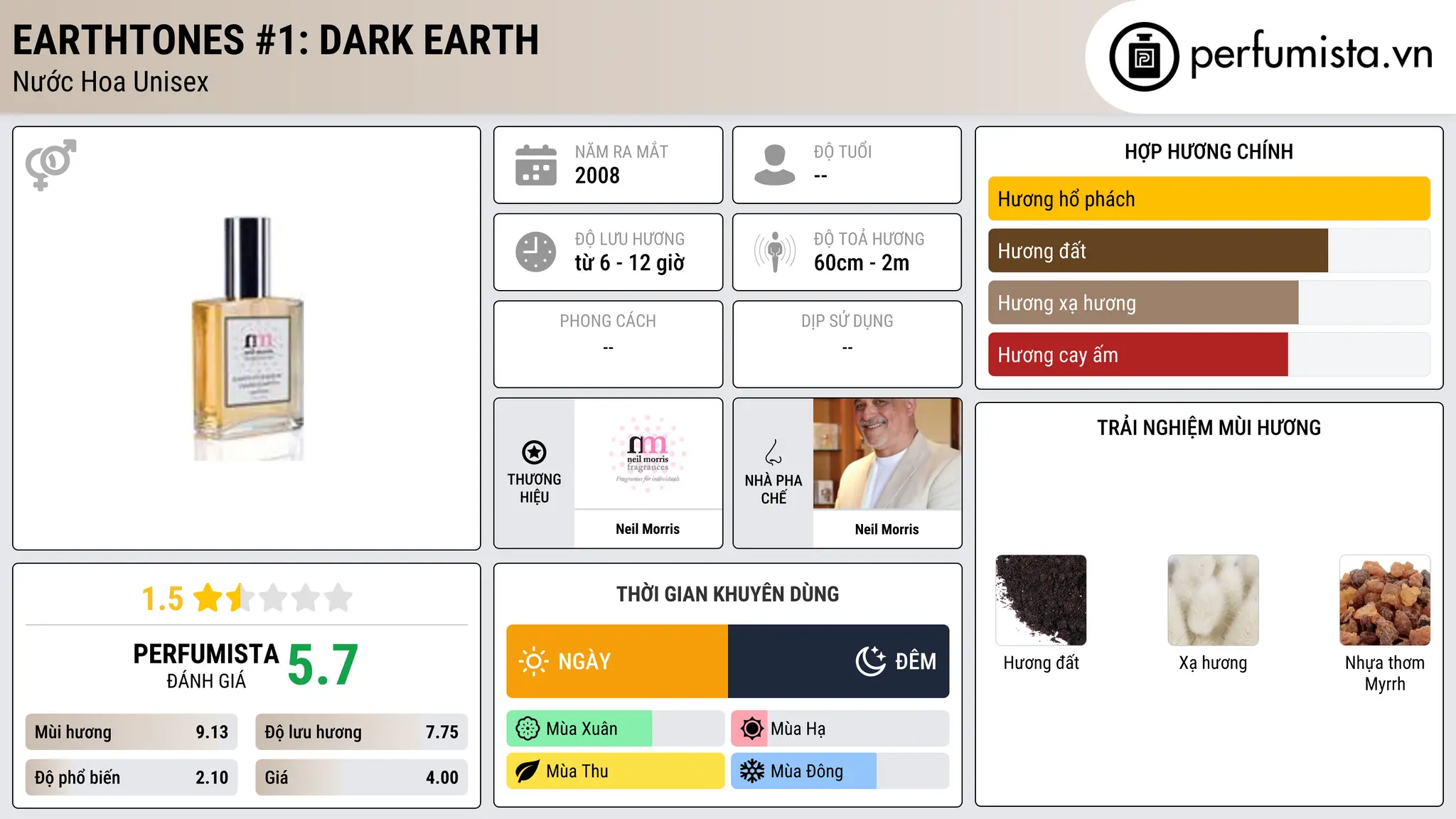
Task: Click the Neil Morris brand name link
Action: coord(648,529)
